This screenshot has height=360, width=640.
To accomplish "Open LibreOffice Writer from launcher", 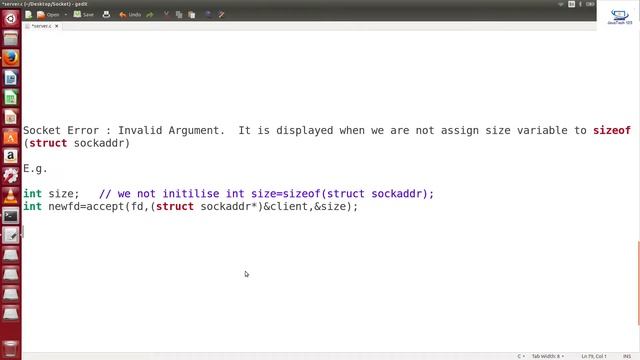I will (x=11, y=78).
